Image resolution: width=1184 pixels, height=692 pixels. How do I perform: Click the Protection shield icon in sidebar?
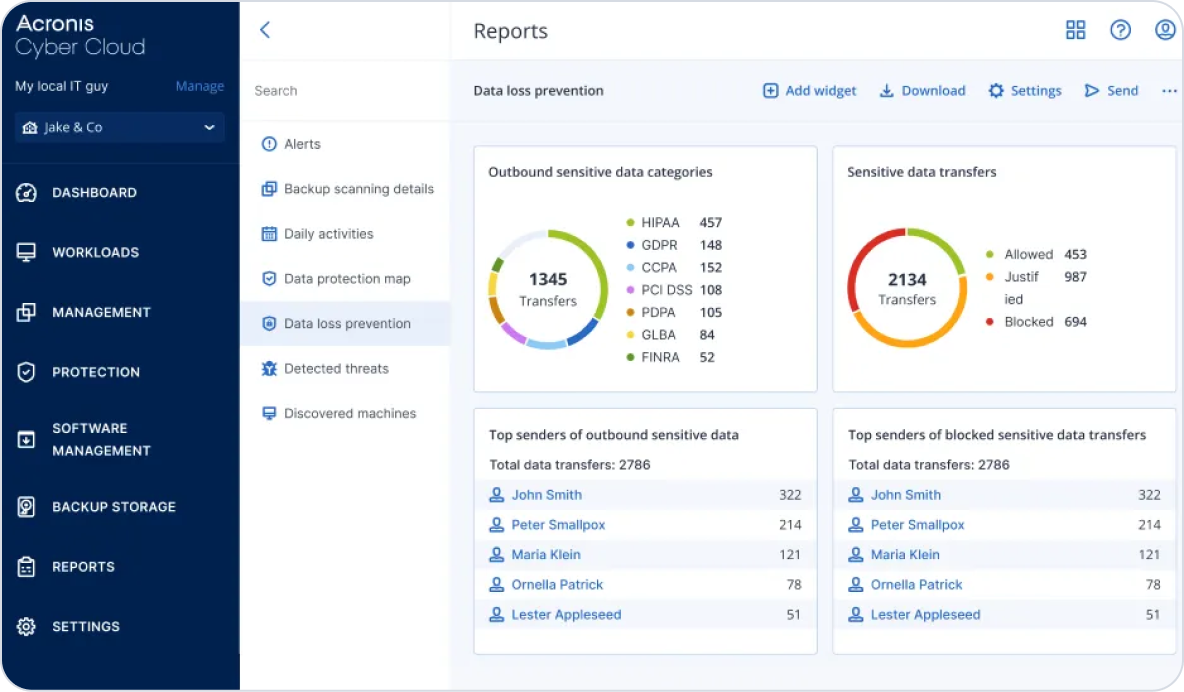coord(27,372)
